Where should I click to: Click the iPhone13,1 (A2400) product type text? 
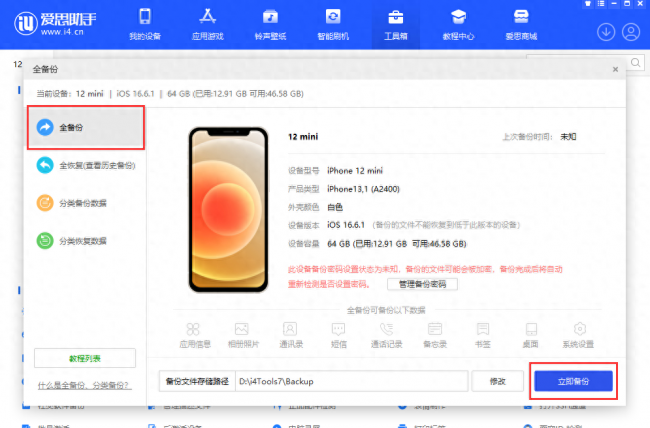(x=363, y=189)
